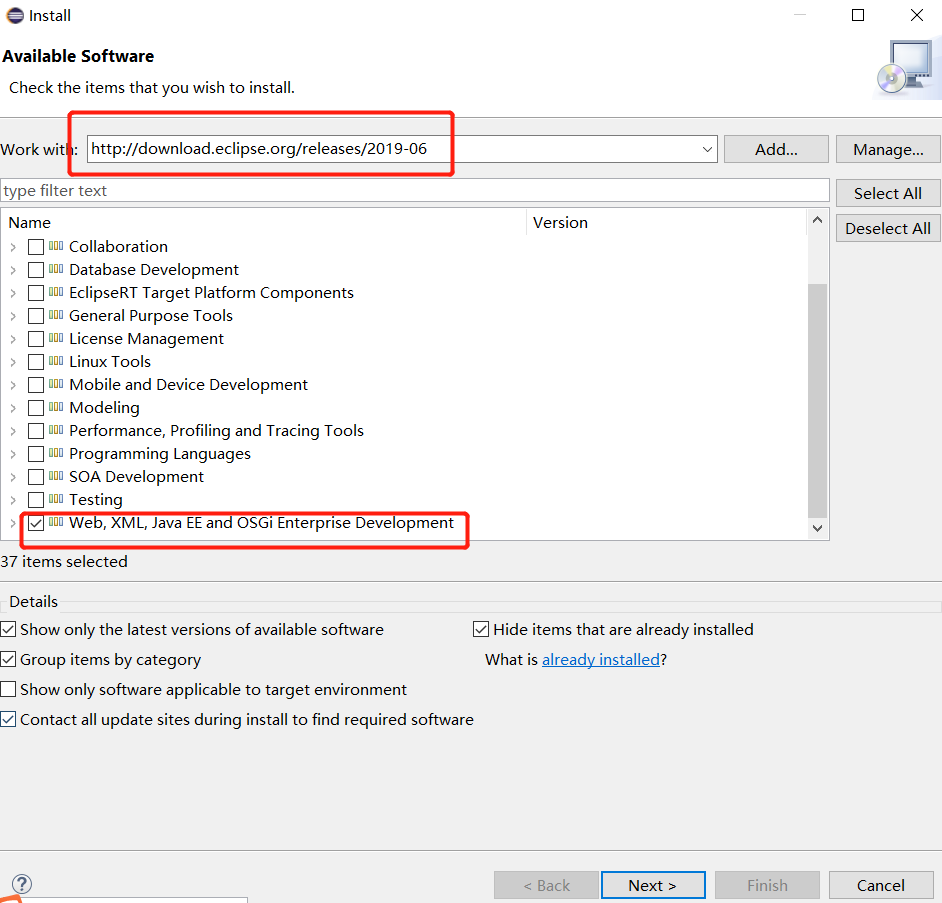Click the Mobile and Device Development icon
Image resolution: width=942 pixels, height=903 pixels.
[x=56, y=383]
